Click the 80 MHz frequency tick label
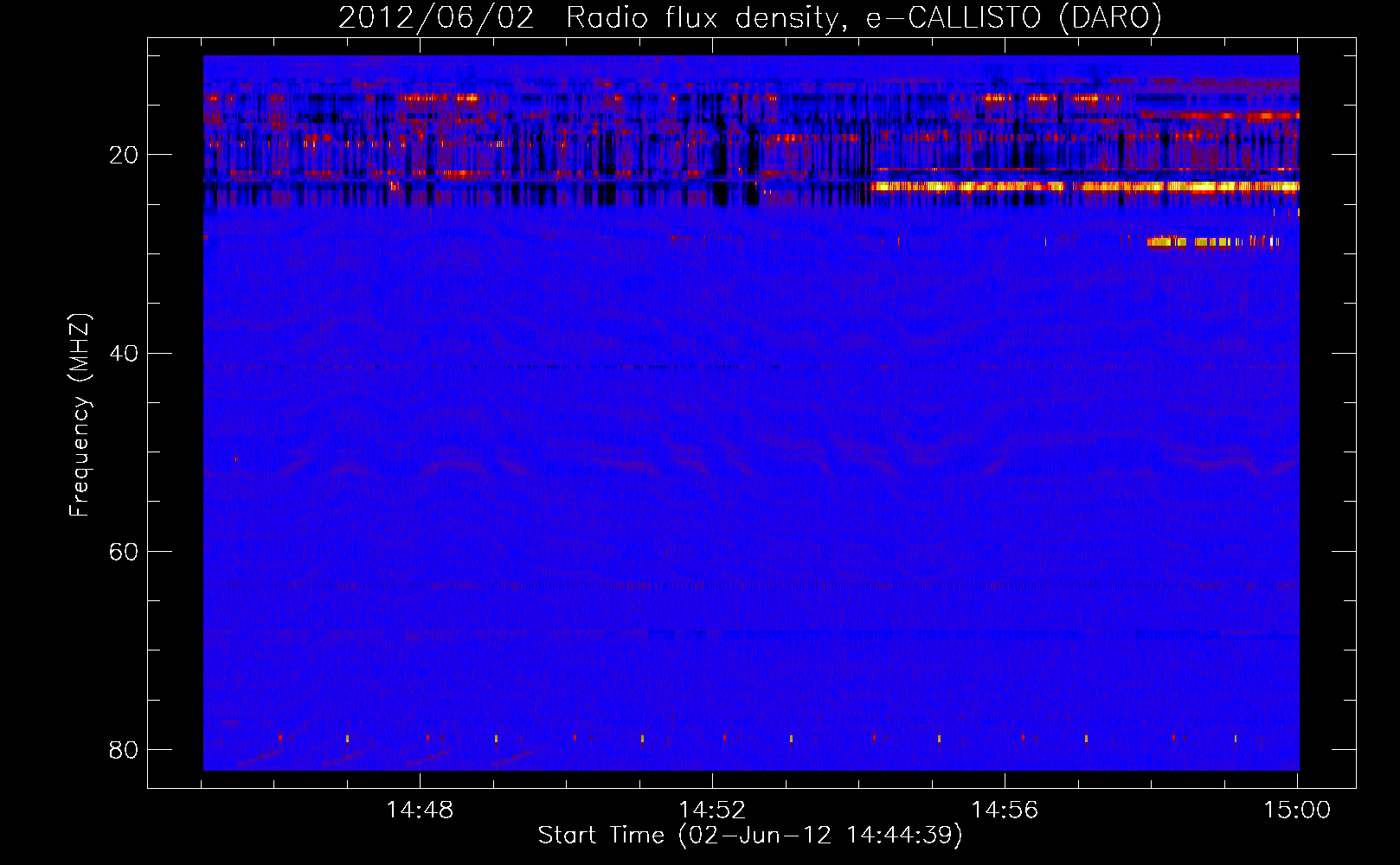The height and width of the screenshot is (865, 1400). pyautogui.click(x=124, y=750)
